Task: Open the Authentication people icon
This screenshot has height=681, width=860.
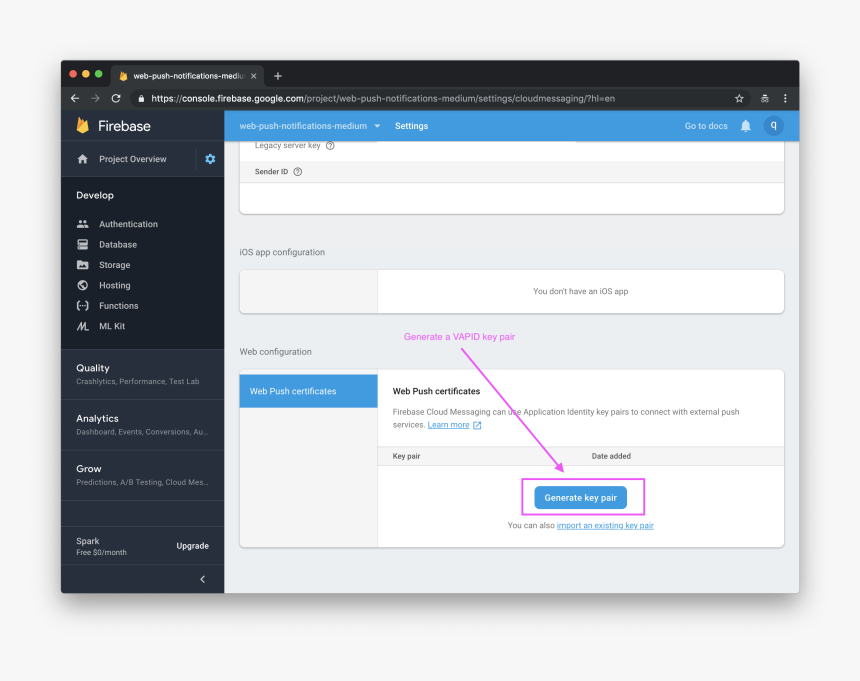Action: click(83, 224)
